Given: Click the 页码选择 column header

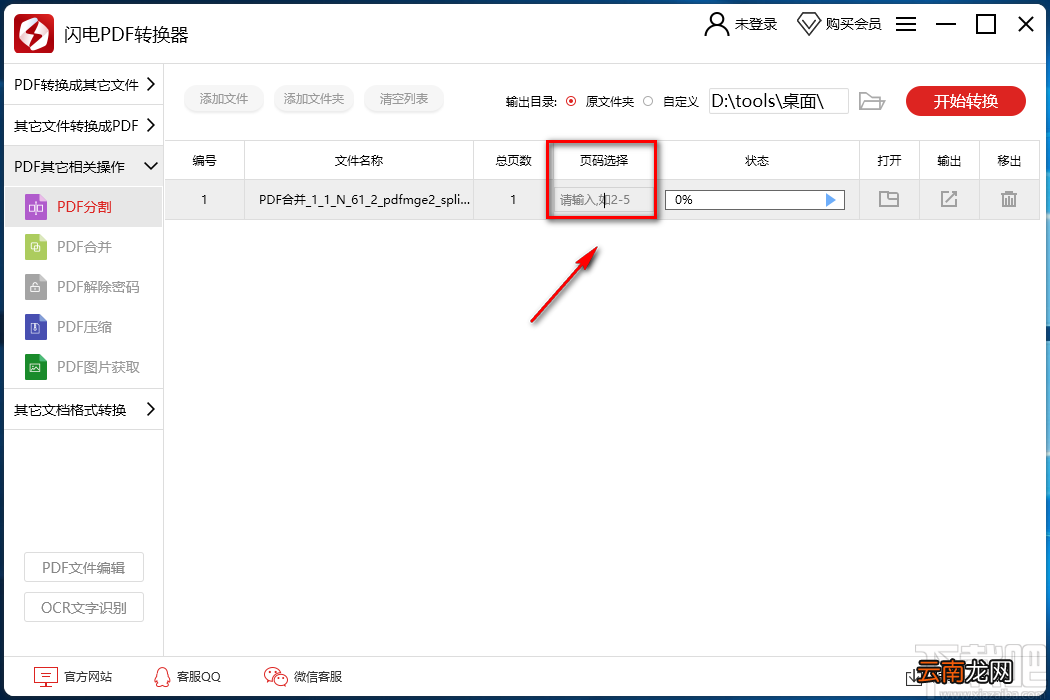Looking at the screenshot, I should point(603,160).
